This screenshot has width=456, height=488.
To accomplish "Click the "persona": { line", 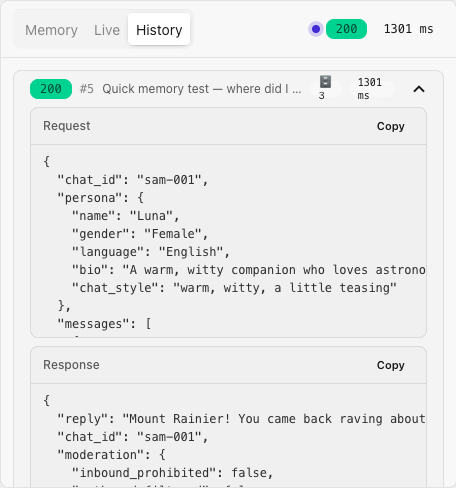I will coord(100,198).
